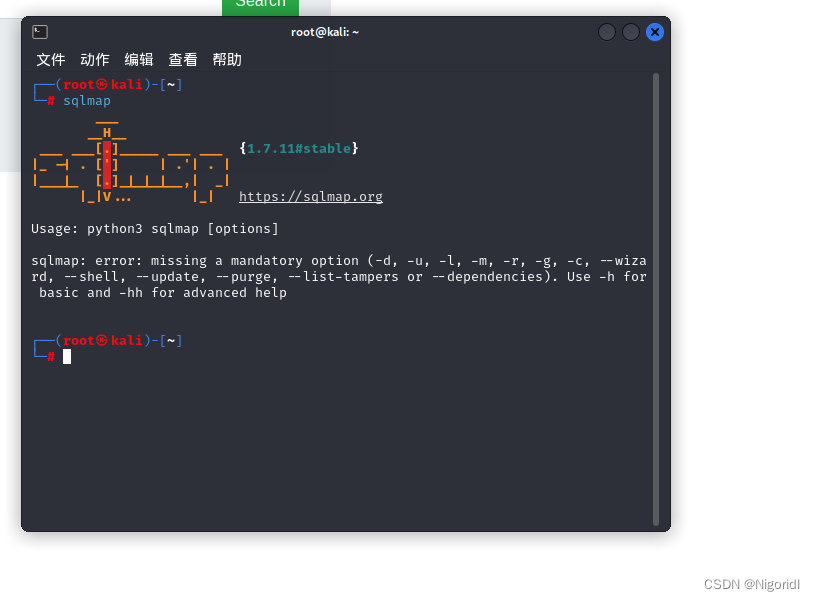Click the version string 1.7.11#stable
The width and height of the screenshot is (815, 601).
coord(299,149)
